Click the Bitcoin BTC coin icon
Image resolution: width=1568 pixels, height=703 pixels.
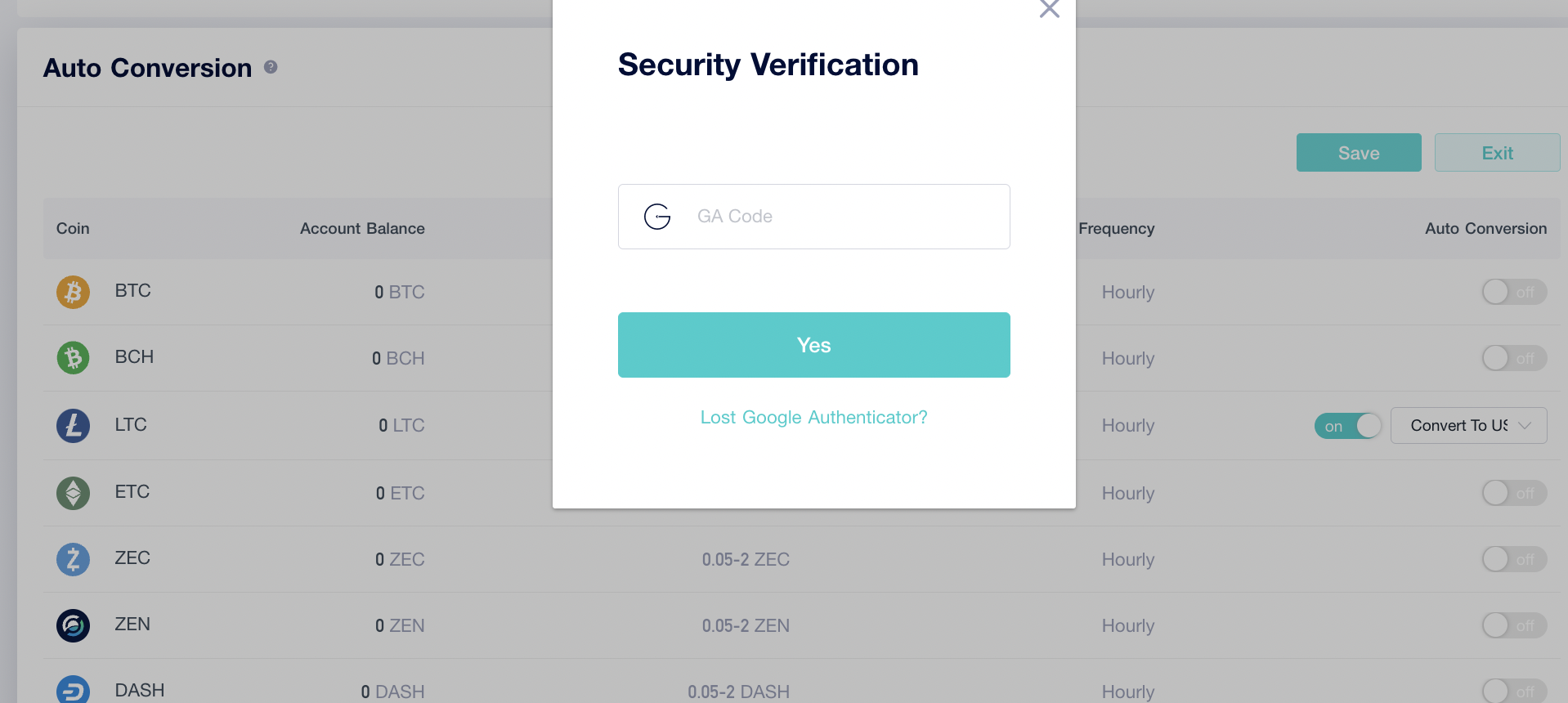[x=73, y=292]
